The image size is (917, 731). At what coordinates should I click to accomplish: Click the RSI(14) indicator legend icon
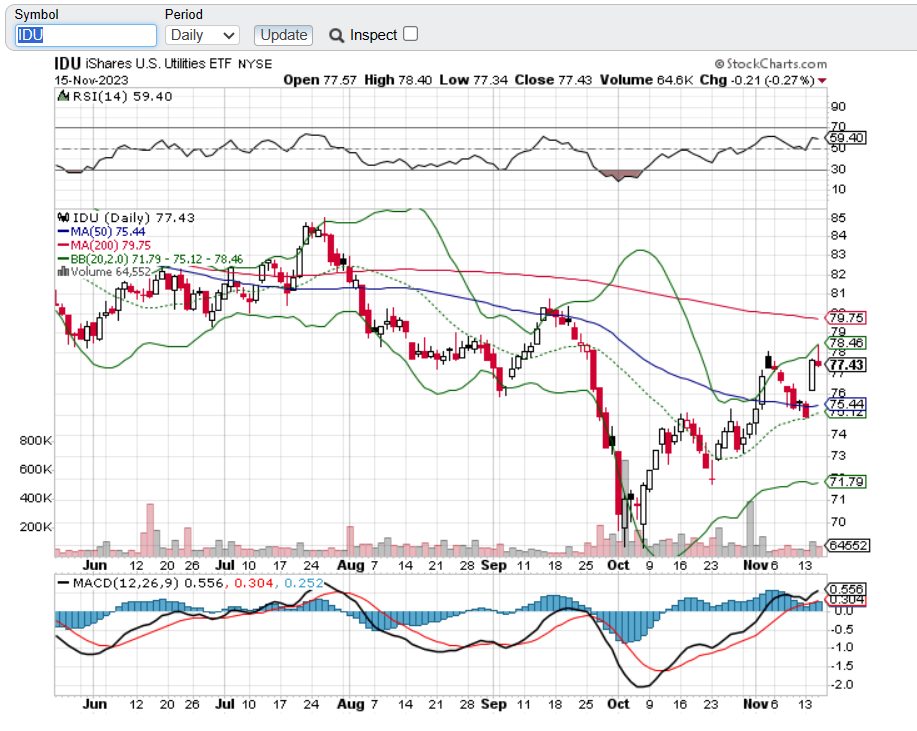(61, 97)
